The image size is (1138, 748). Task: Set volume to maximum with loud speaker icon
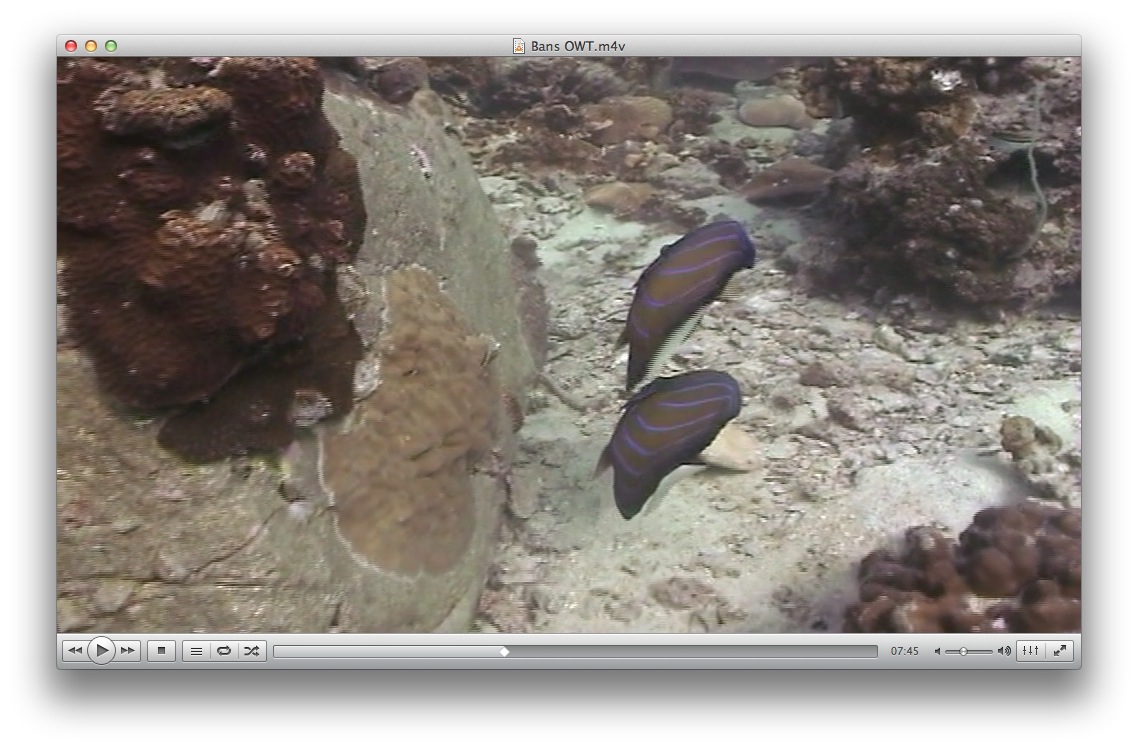[1004, 651]
